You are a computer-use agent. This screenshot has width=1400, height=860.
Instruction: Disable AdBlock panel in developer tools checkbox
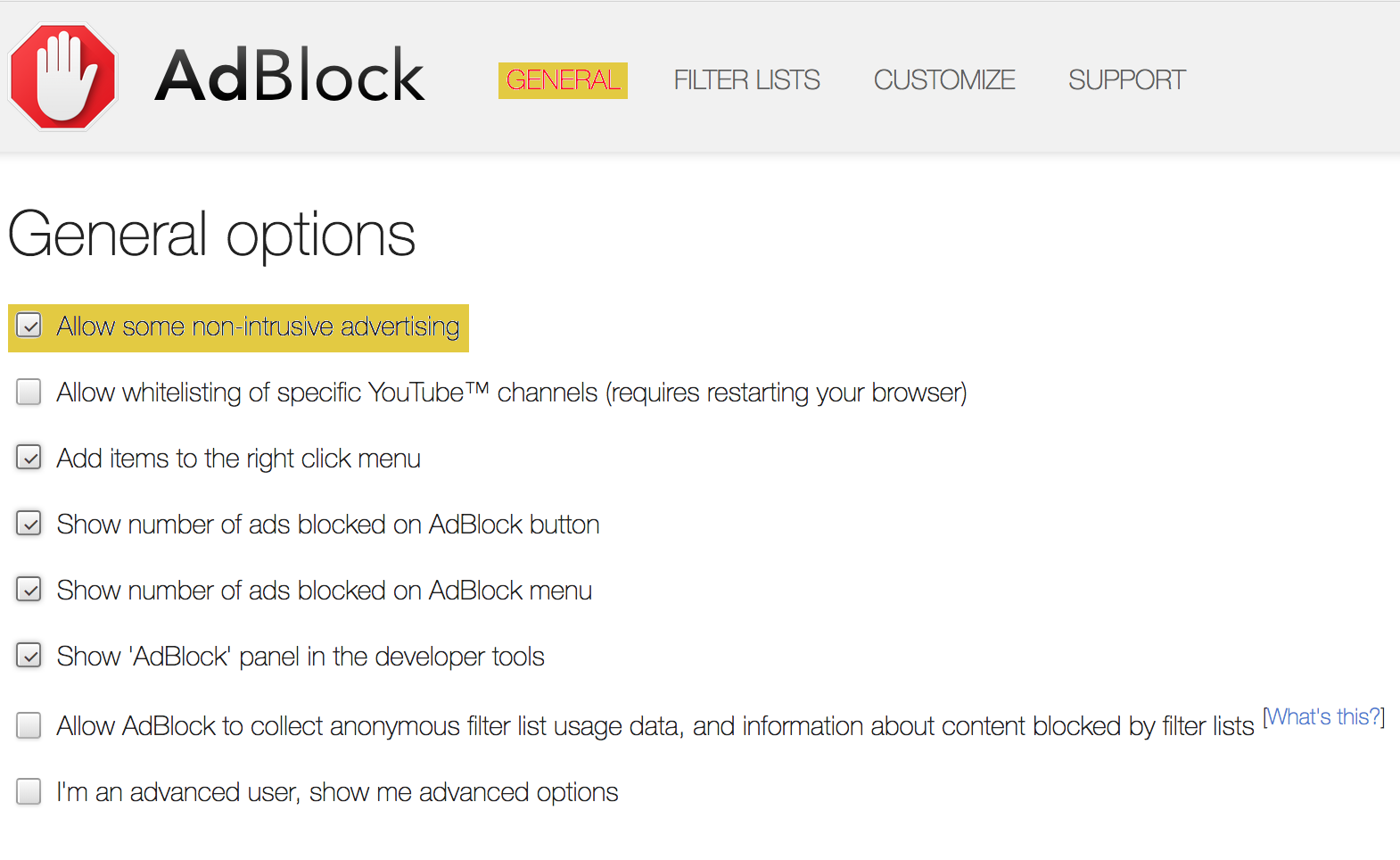pyautogui.click(x=29, y=656)
